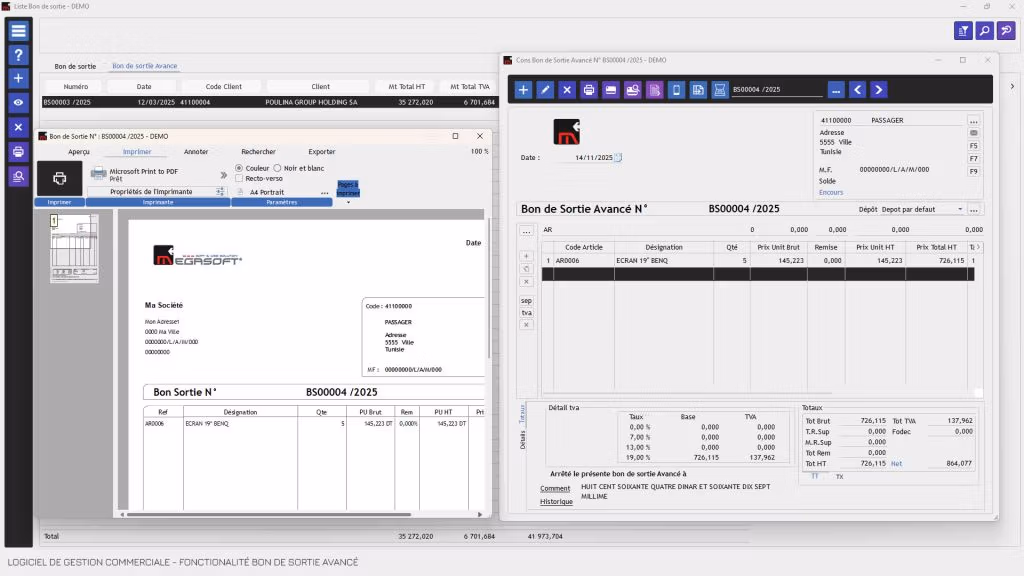Click the big print button in print dialog

[x=59, y=178]
